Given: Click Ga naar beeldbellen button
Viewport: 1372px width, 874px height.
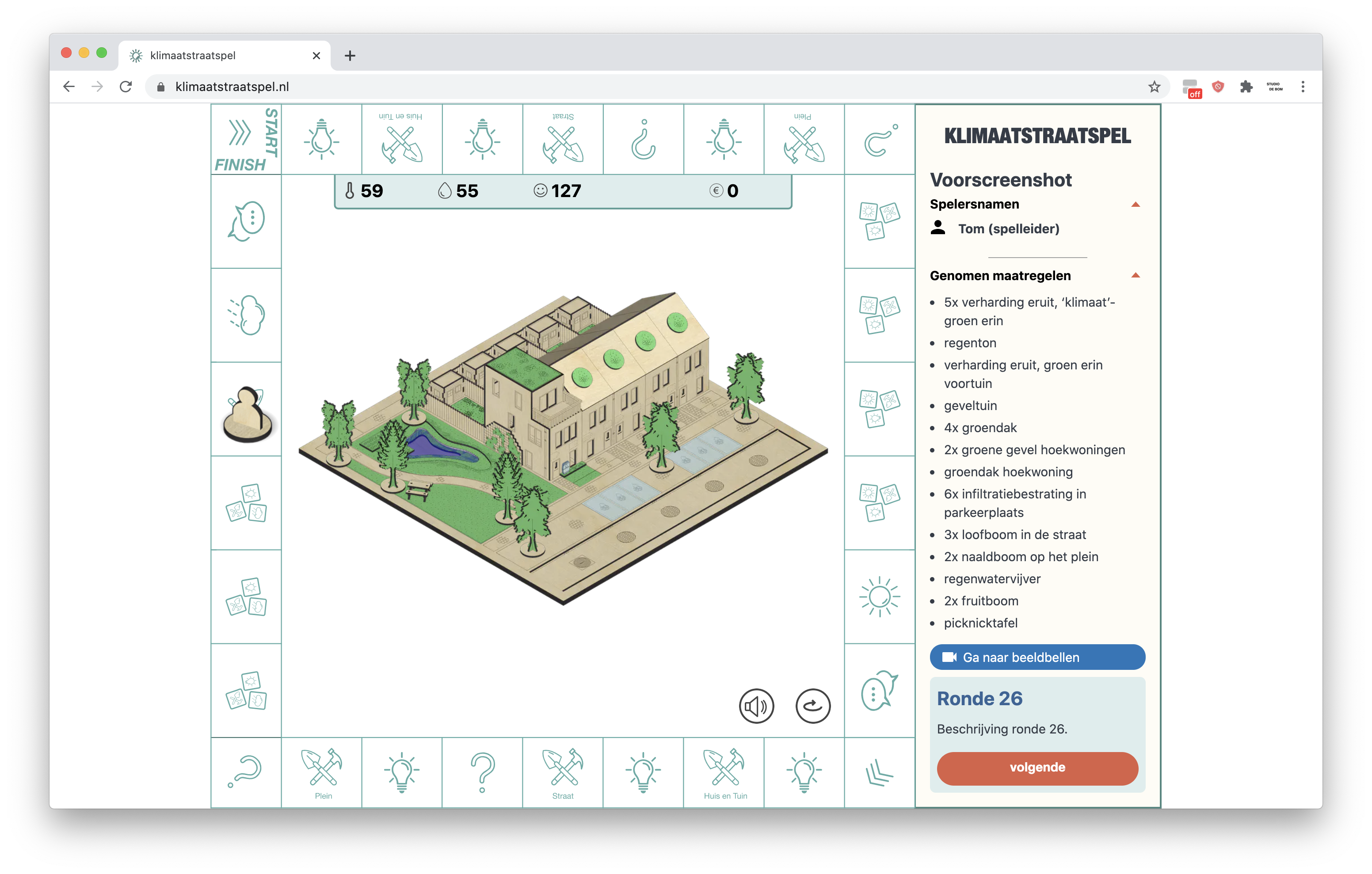Looking at the screenshot, I should (x=1037, y=657).
